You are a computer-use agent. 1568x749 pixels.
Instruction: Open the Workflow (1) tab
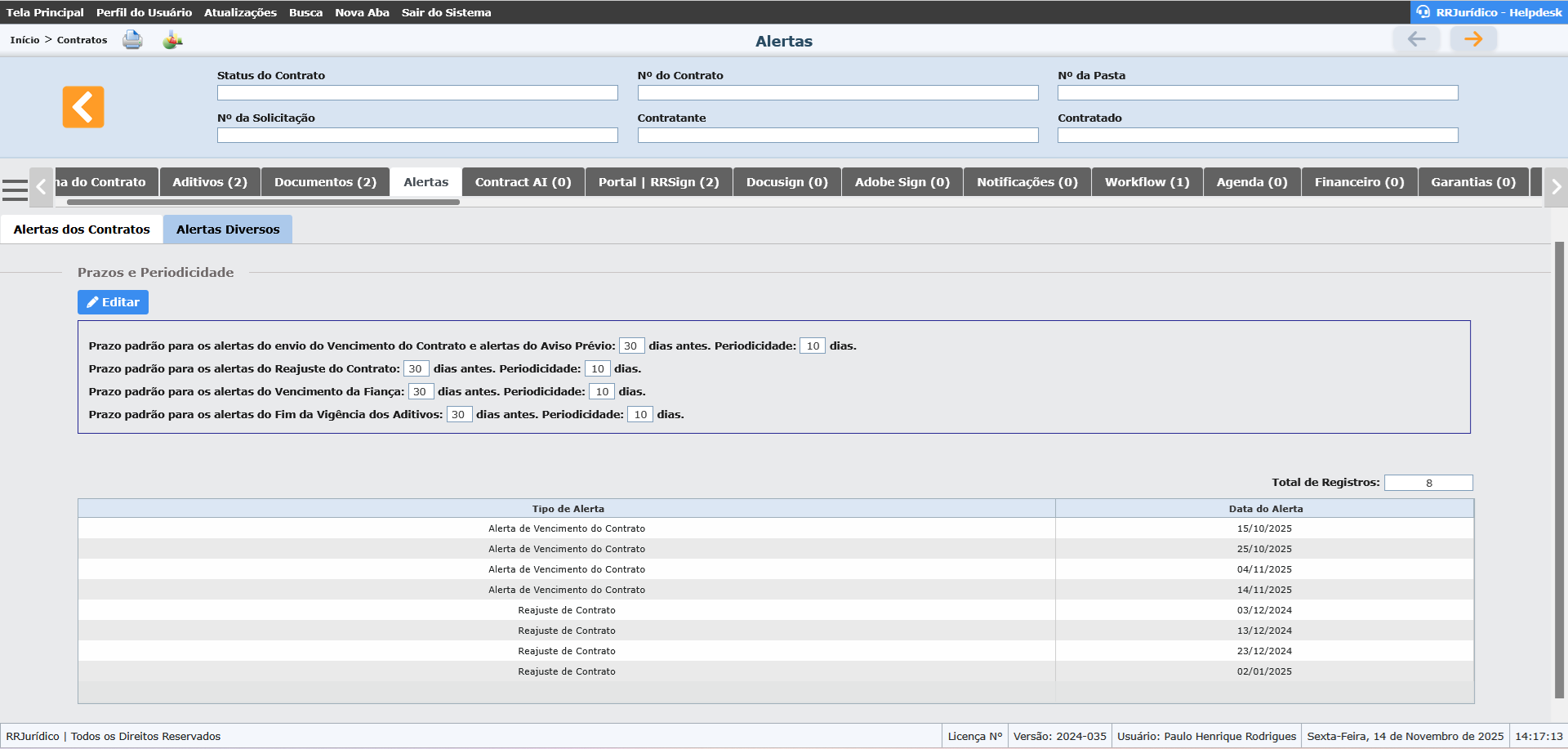tap(1147, 182)
